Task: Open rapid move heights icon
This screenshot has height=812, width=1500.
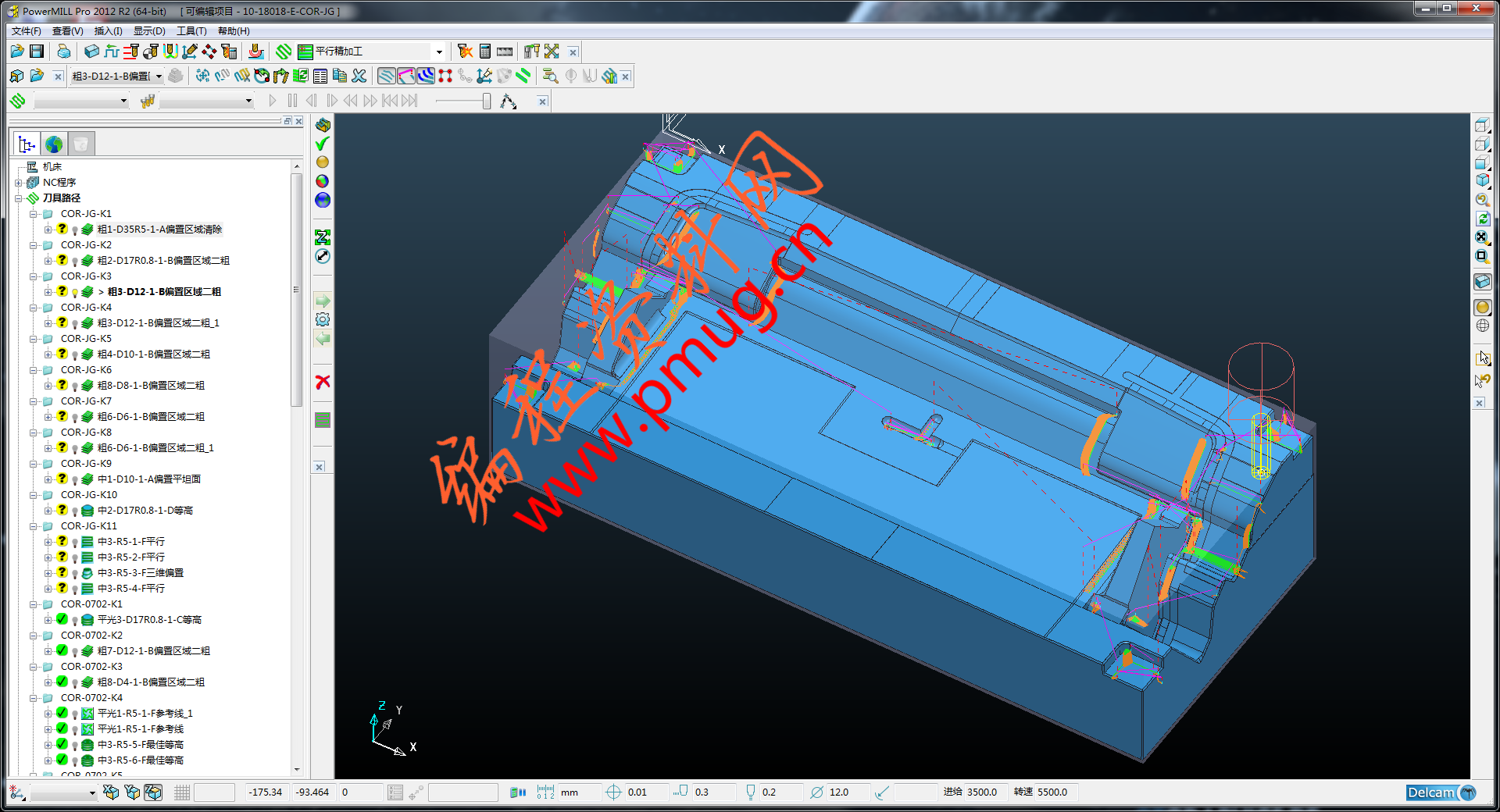Action: (130, 52)
